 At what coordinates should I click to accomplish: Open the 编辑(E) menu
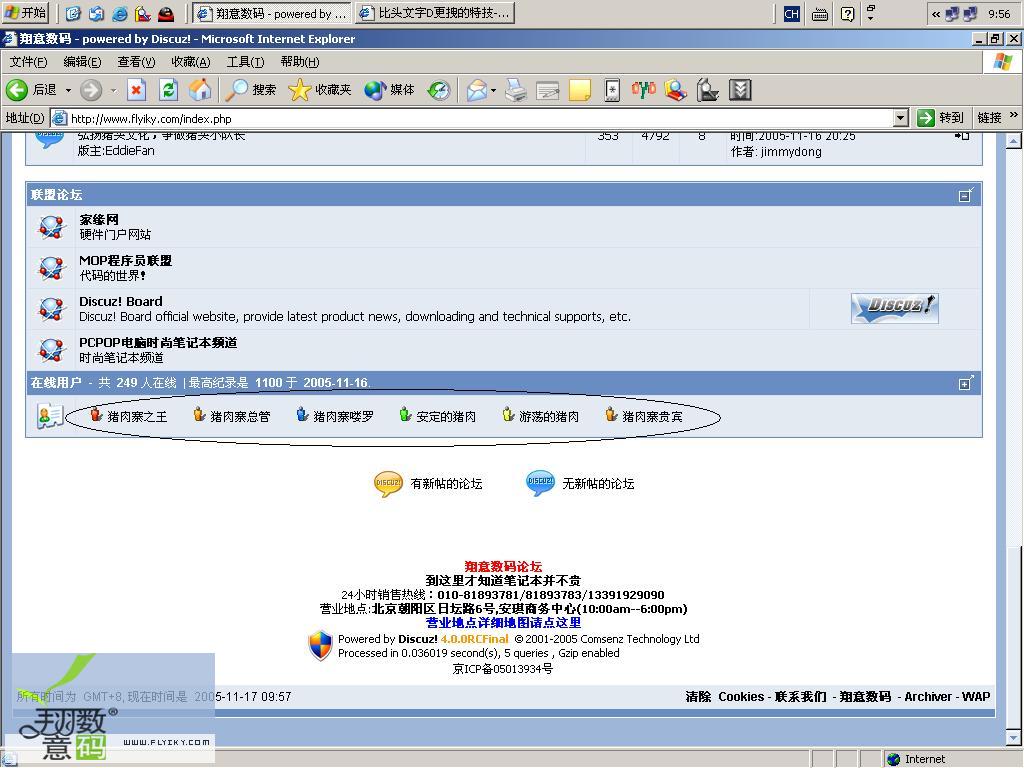tap(82, 62)
